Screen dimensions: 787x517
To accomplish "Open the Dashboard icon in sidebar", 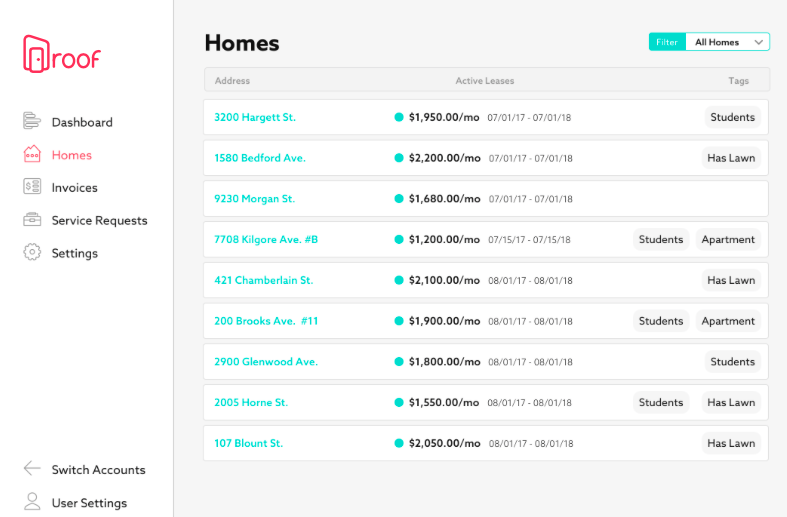I will pos(32,121).
